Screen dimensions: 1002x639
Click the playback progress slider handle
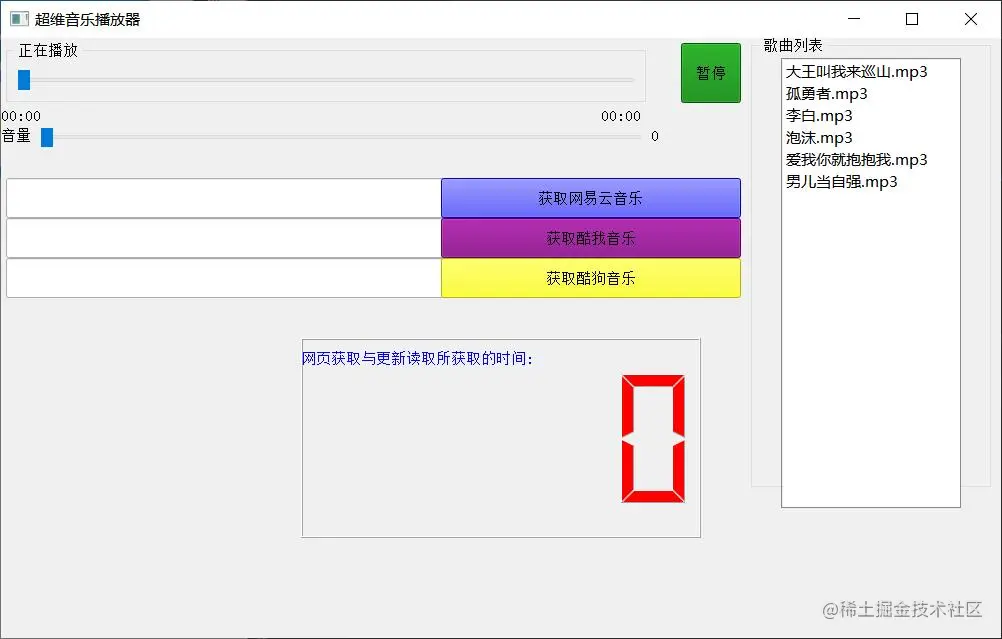pos(24,80)
